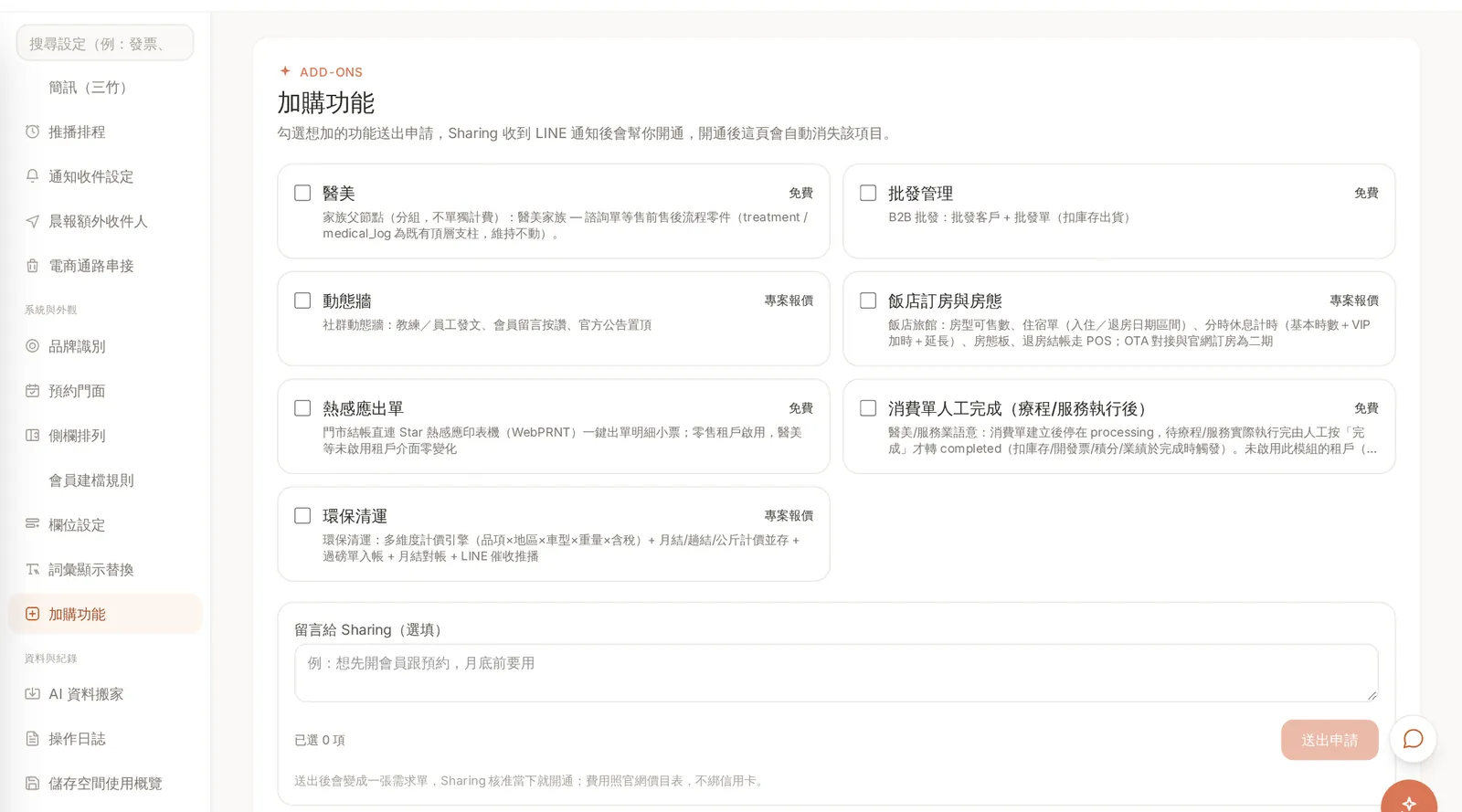Click the text-replace icon beside 詞彙顯示替換
Image resolution: width=1462 pixels, height=812 pixels.
pos(32,569)
